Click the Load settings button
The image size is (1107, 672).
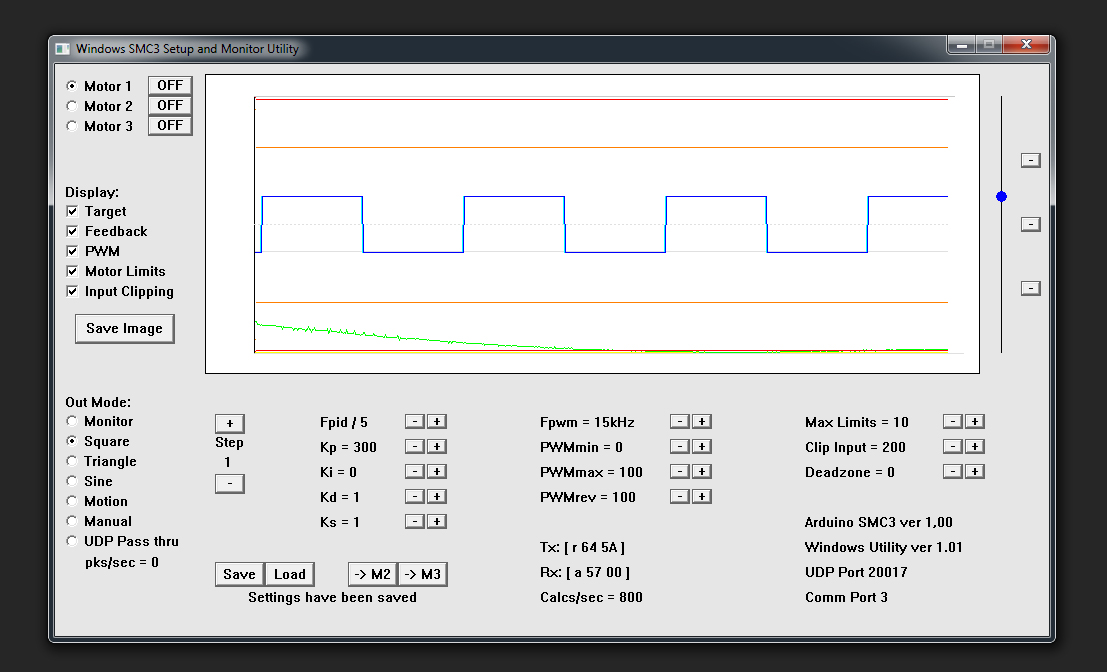289,574
